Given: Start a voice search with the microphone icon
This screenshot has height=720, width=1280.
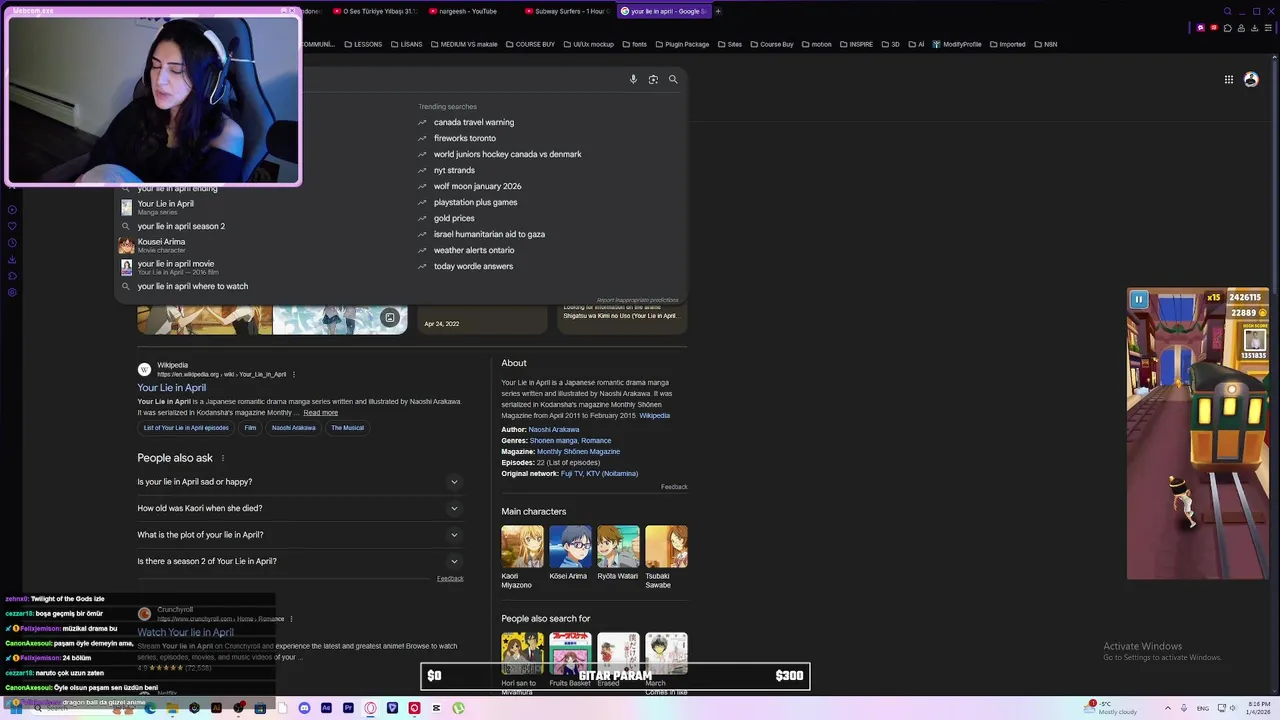Looking at the screenshot, I should [633, 79].
